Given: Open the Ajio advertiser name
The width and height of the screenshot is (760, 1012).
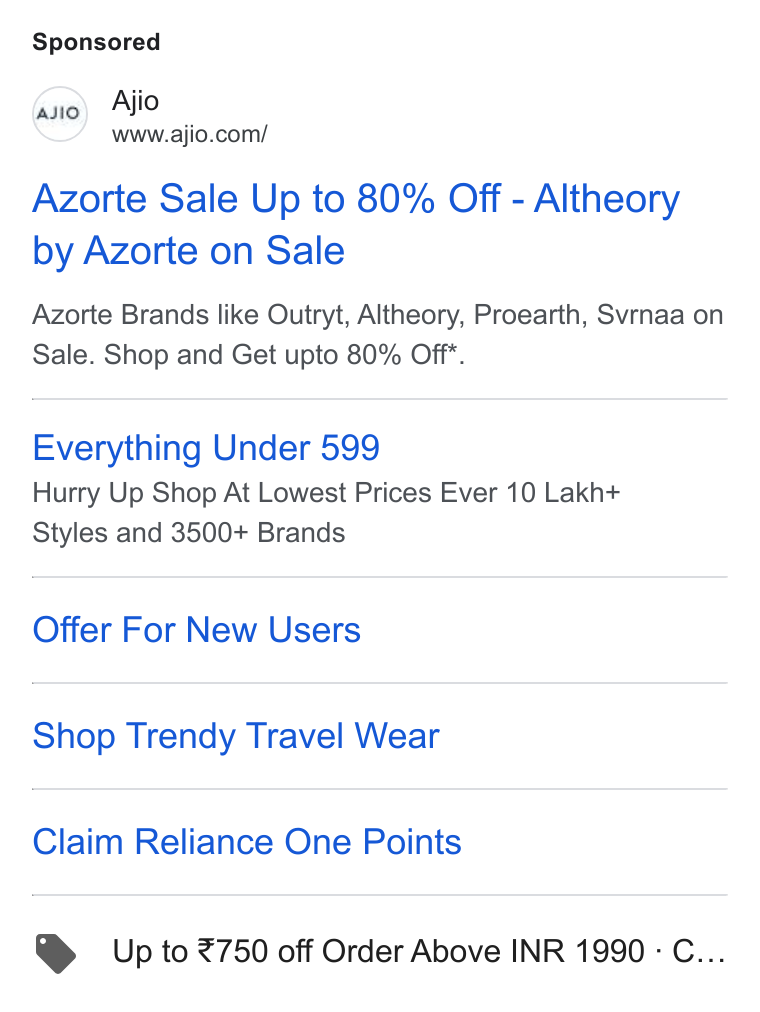Looking at the screenshot, I should (135, 101).
